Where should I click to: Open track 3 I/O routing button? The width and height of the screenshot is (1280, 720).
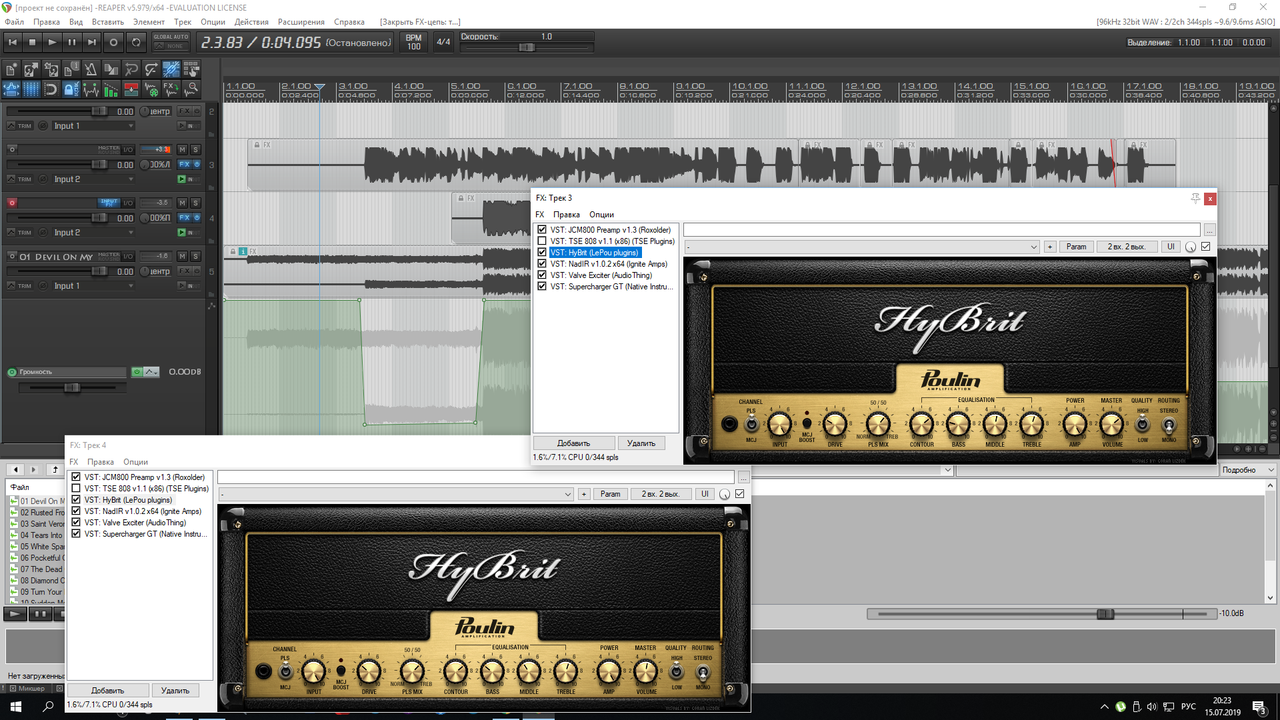(x=128, y=149)
